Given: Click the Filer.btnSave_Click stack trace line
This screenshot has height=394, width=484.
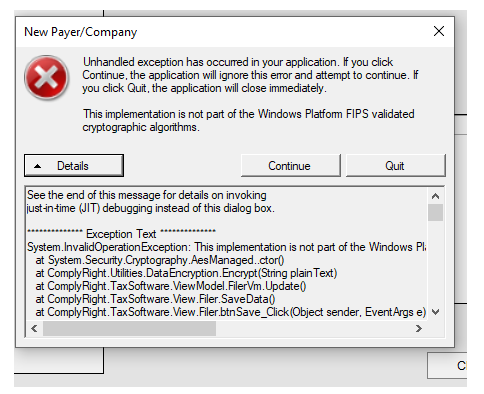Looking at the screenshot, I should [231, 312].
